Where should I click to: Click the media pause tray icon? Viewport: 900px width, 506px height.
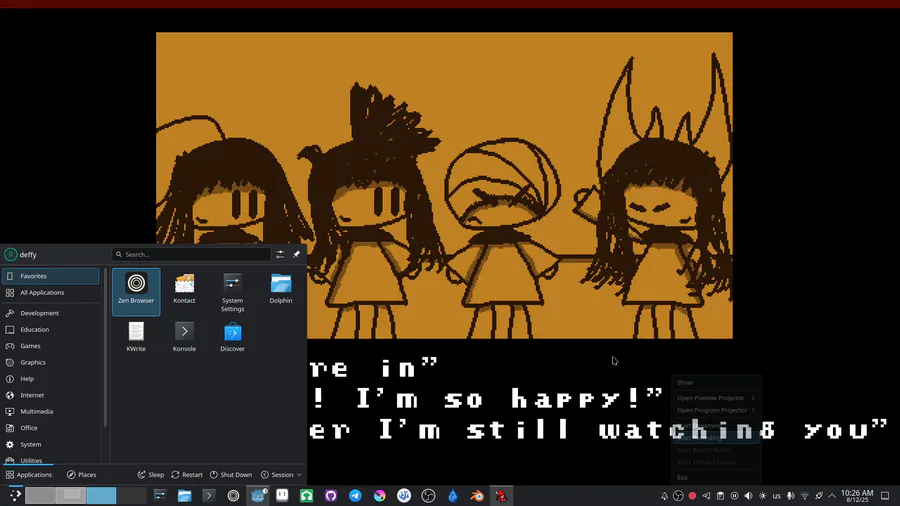(734, 496)
